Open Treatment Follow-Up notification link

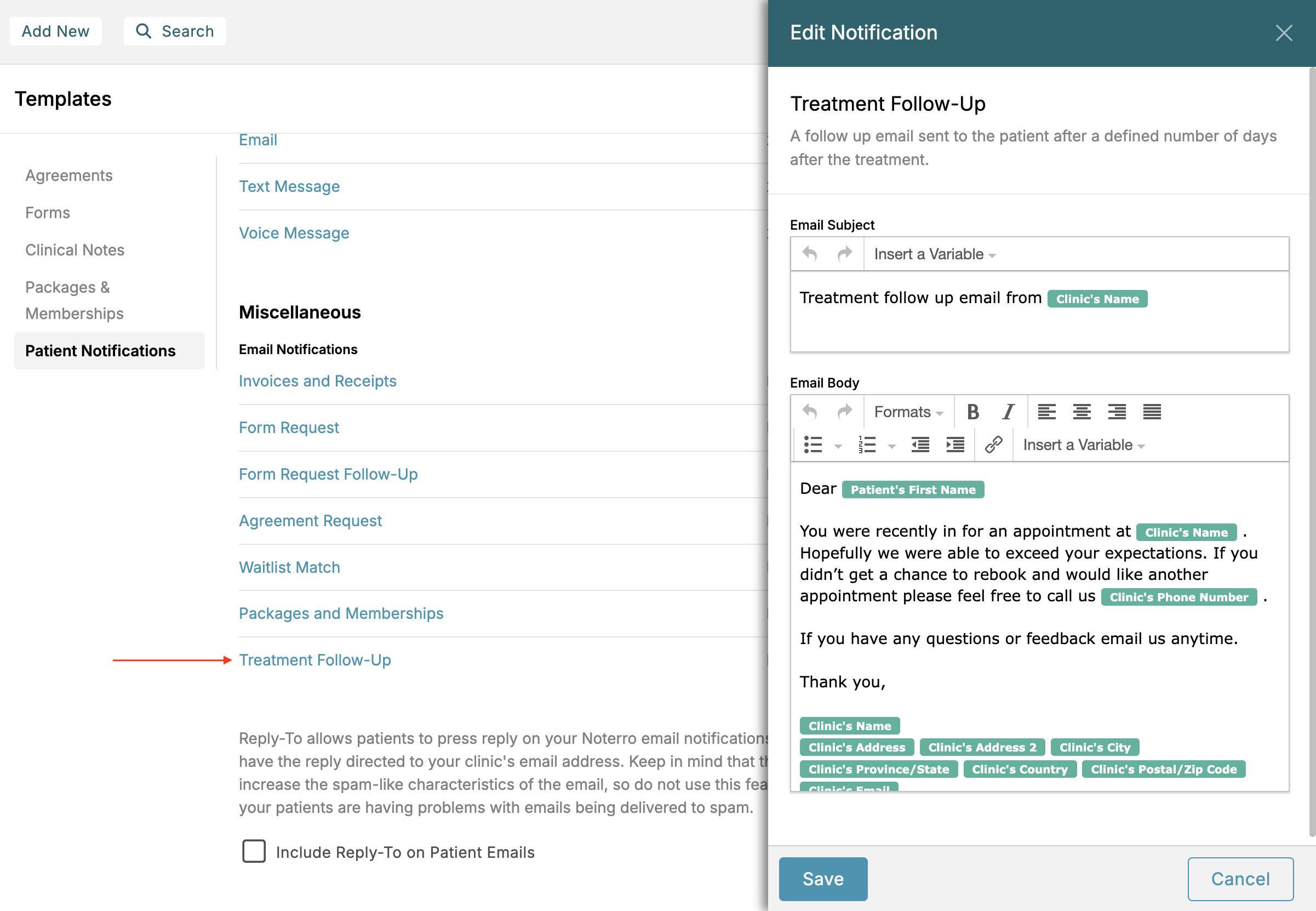[x=315, y=660]
